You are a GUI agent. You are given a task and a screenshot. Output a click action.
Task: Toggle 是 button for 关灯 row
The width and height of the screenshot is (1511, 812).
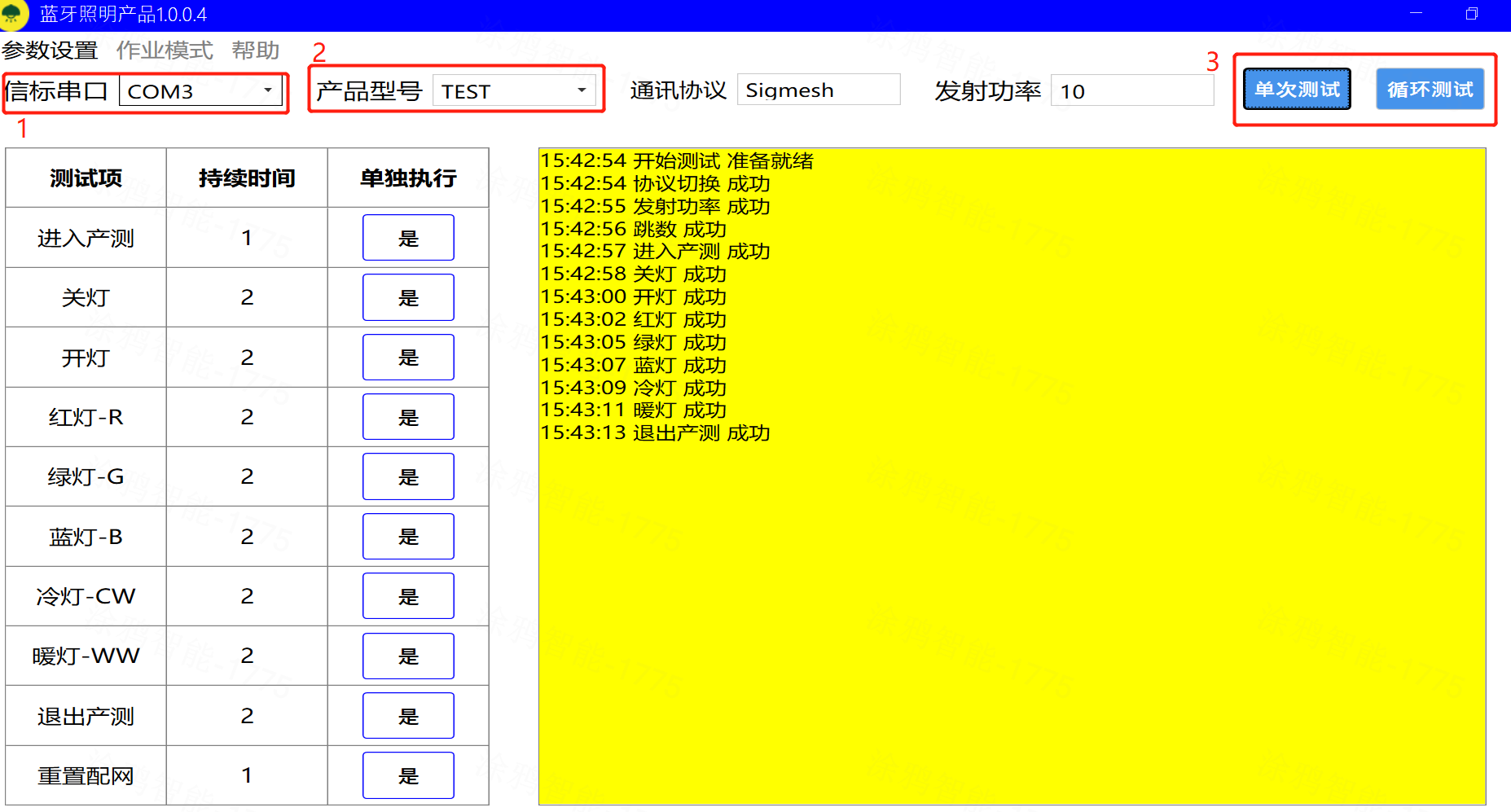(408, 297)
